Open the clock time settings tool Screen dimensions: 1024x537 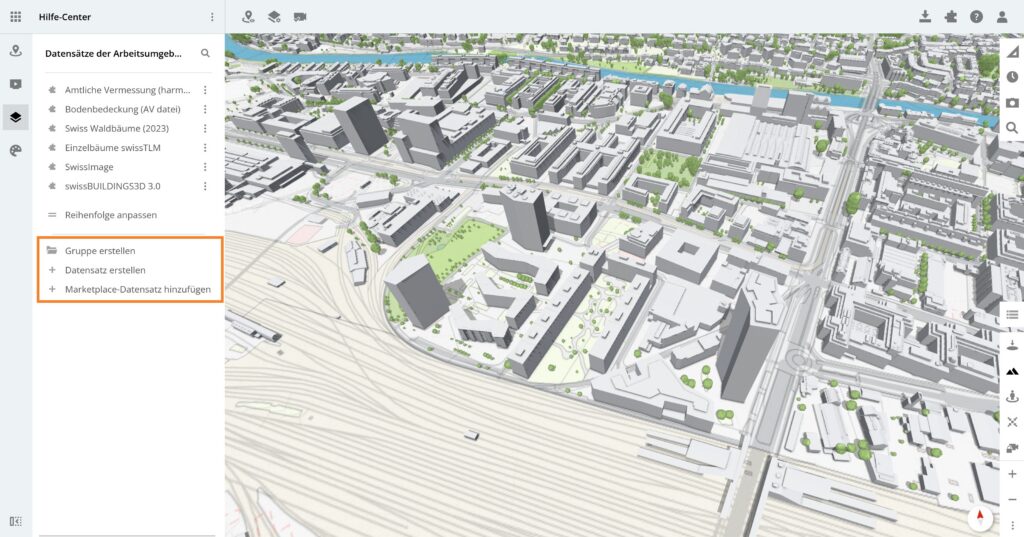(1012, 77)
